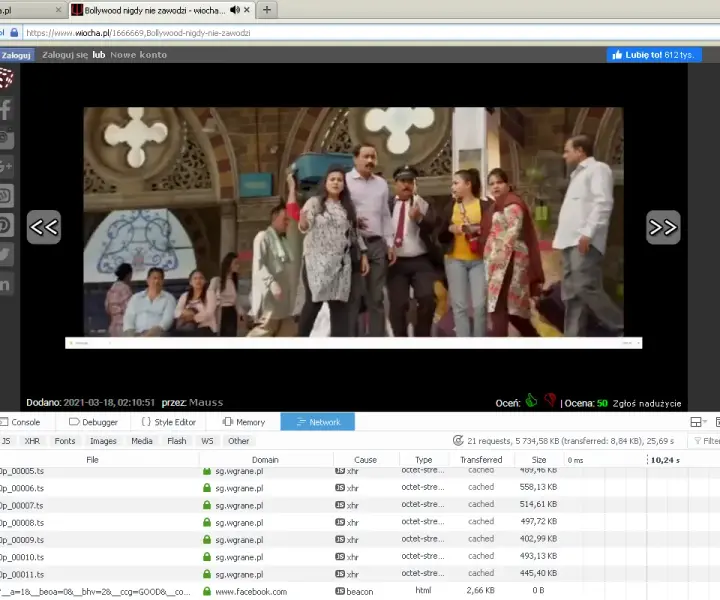Open a new browser tab
This screenshot has width=720, height=600.
pos(267,10)
